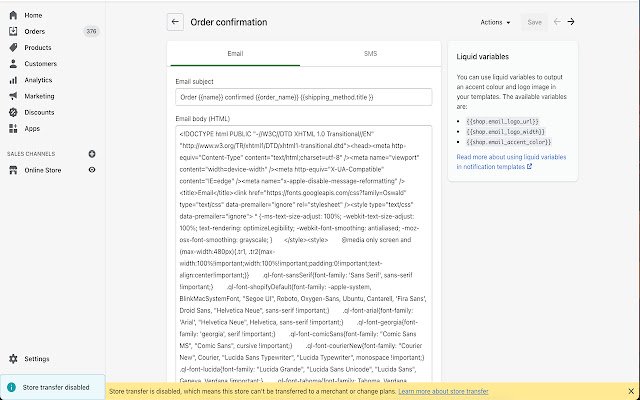Go to next notification template arrow

click(571, 22)
